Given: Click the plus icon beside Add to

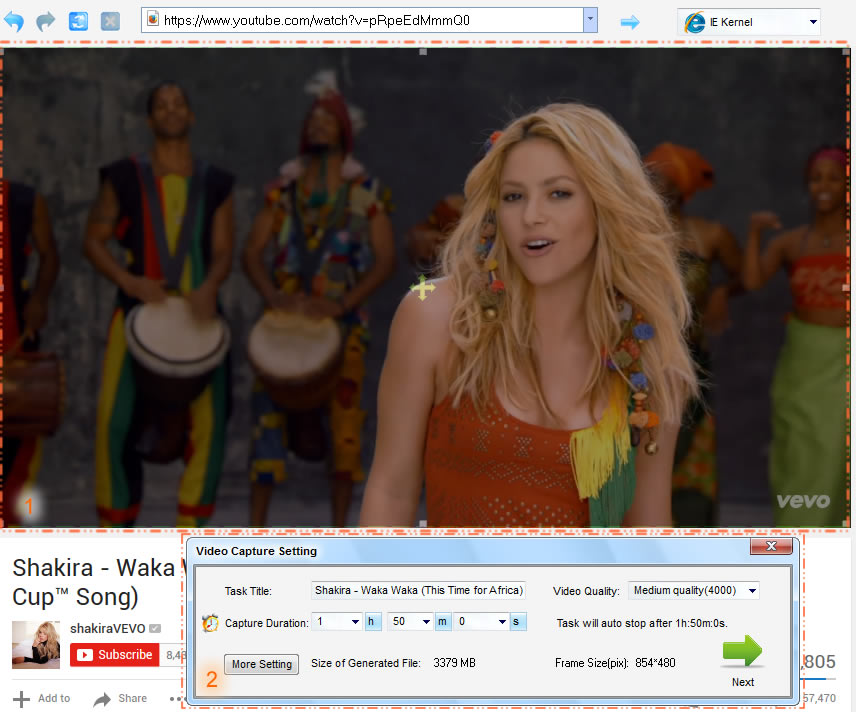Looking at the screenshot, I should click(21, 699).
